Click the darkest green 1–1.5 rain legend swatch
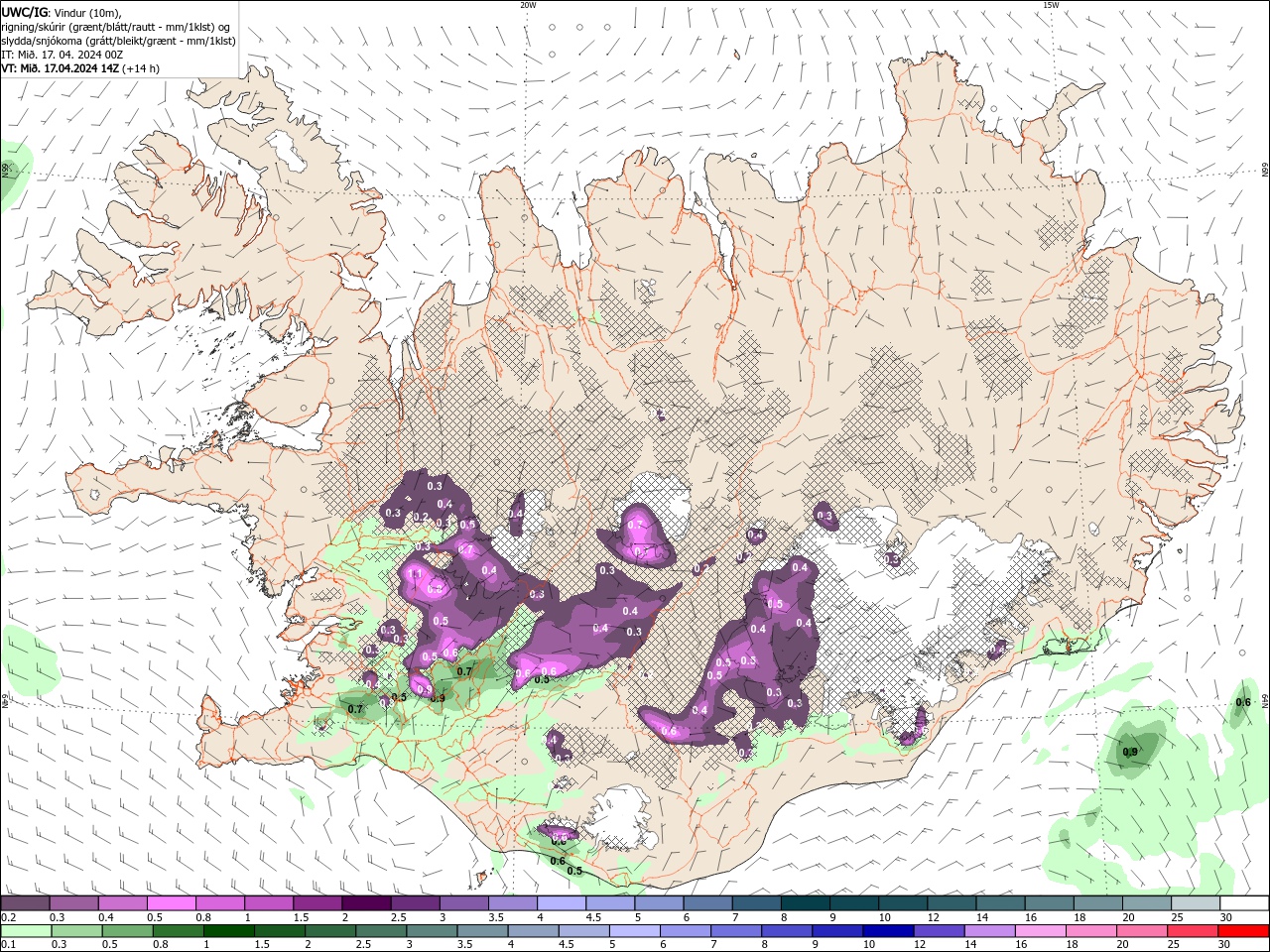Image resolution: width=1270 pixels, height=952 pixels. (x=229, y=931)
